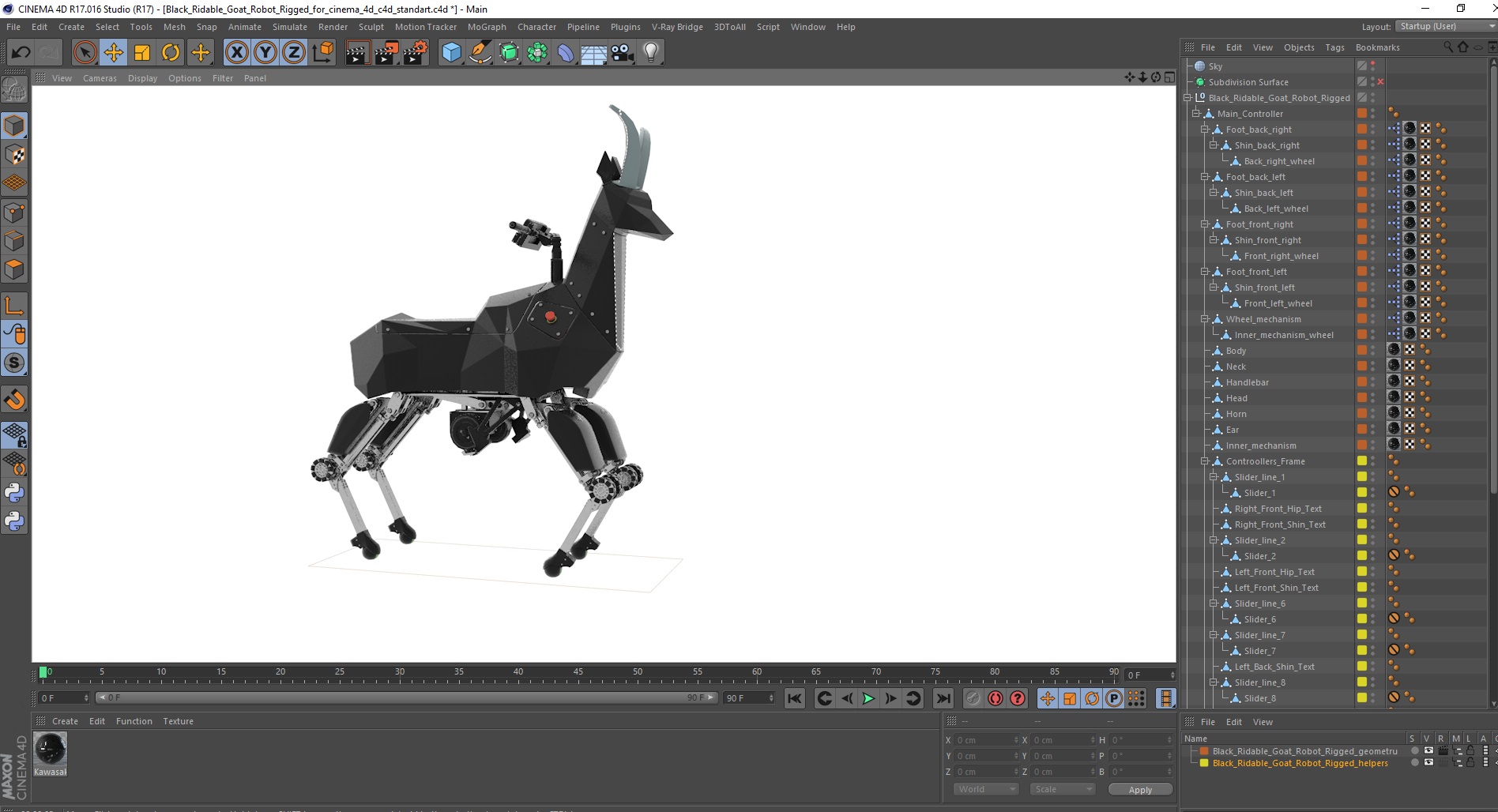The width and height of the screenshot is (1498, 812).
Task: Open the Animate menu
Action: click(244, 27)
